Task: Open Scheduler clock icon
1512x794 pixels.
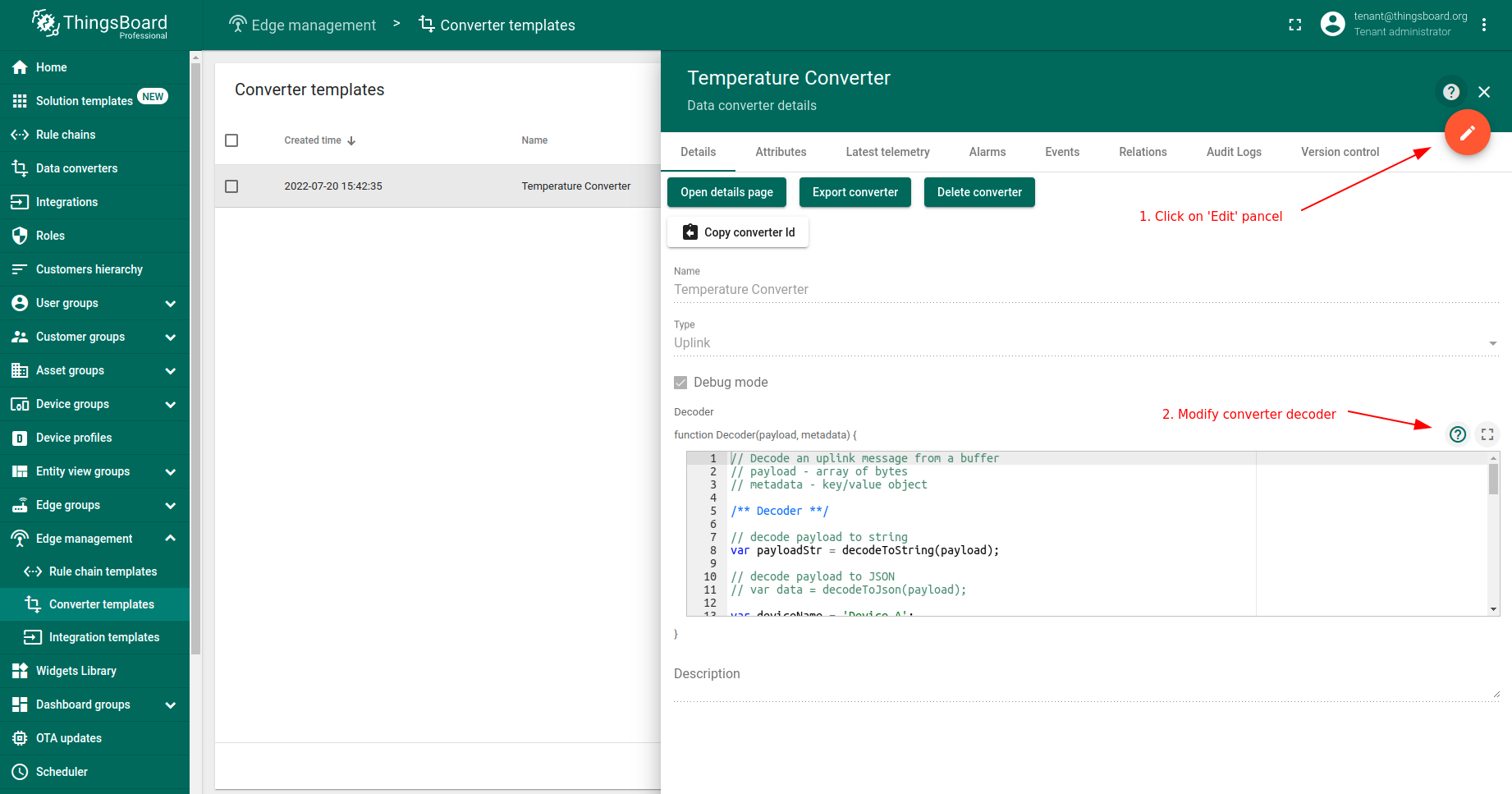Action: 20,772
